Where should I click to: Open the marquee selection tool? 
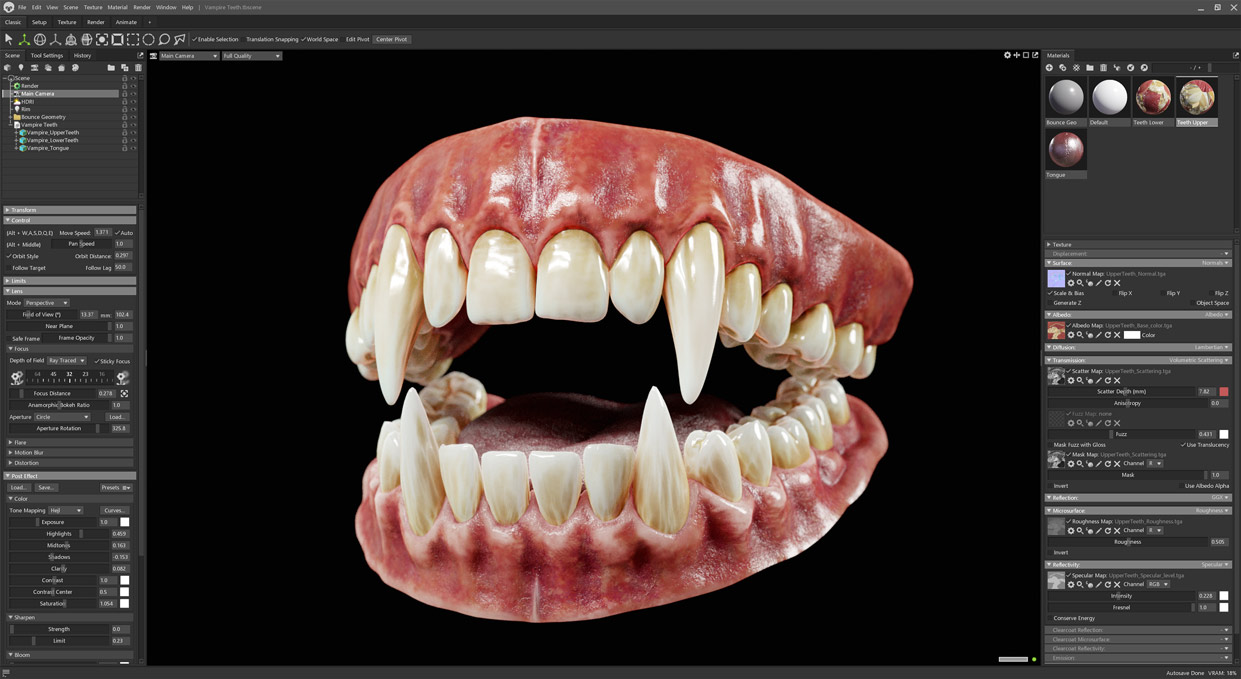[x=134, y=39]
